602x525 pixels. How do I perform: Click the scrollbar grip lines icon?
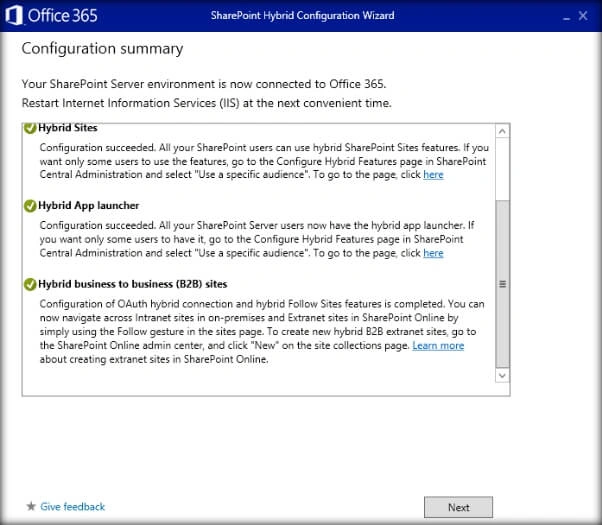pos(502,284)
